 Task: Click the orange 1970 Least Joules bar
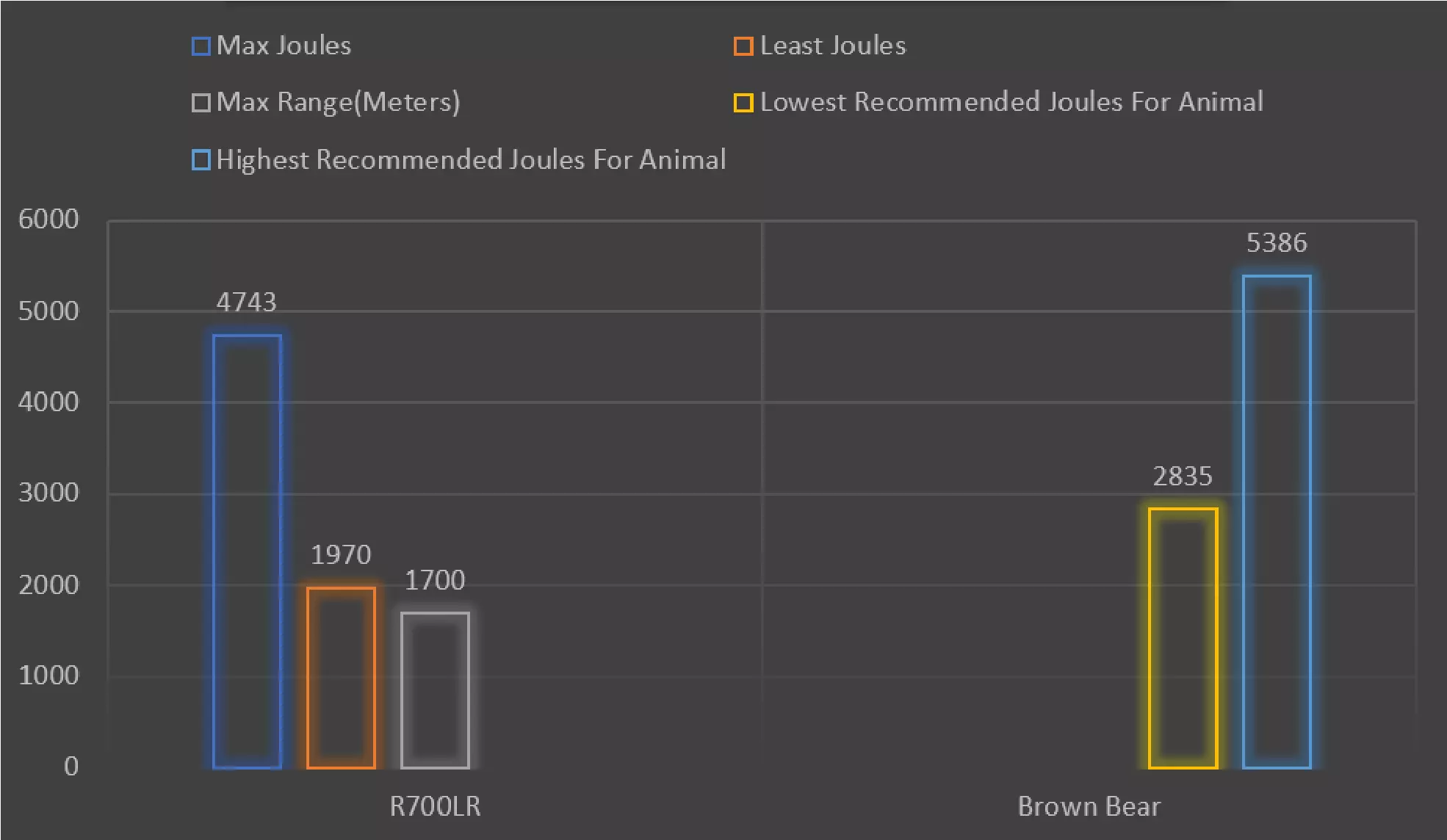click(341, 677)
